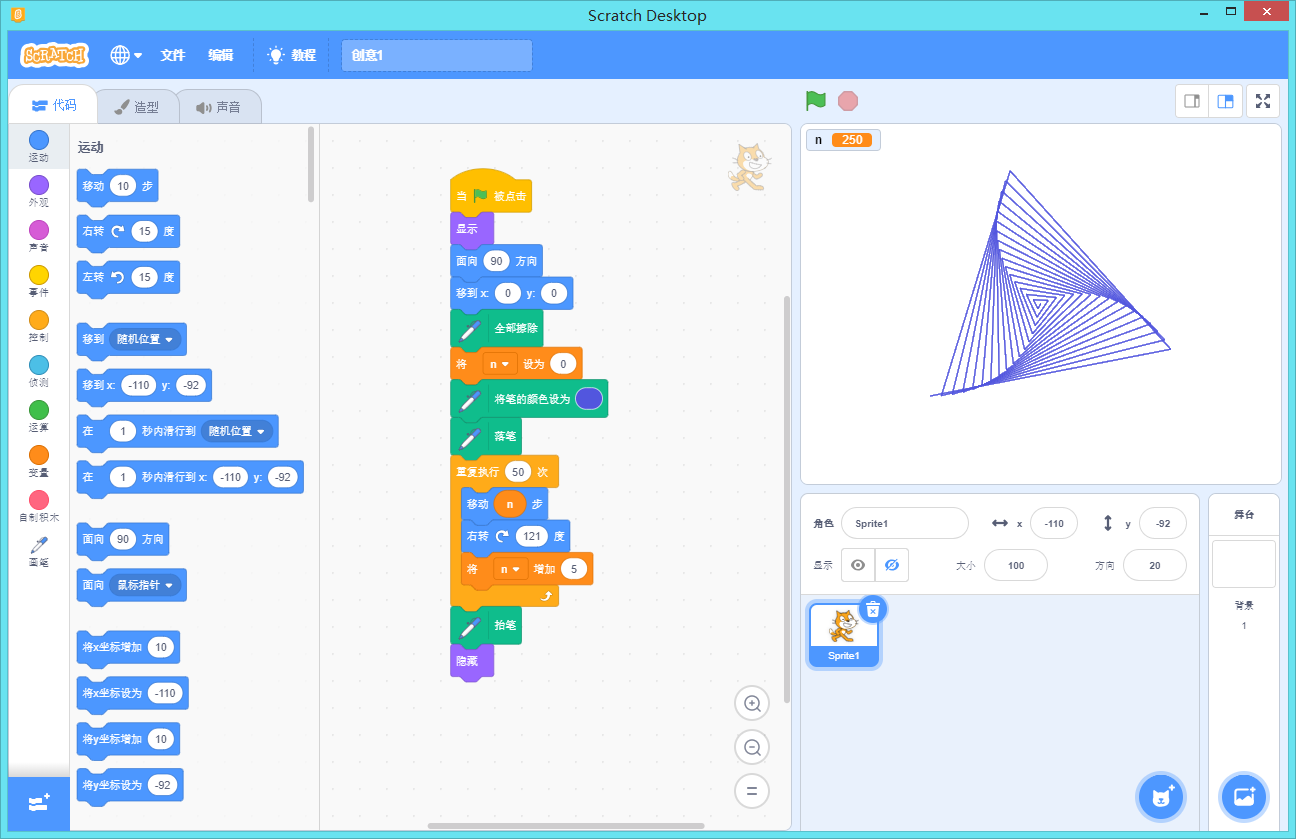This screenshot has height=839, width=1296.
Task: Enter fullscreen stage mode
Action: pyautogui.click(x=1262, y=100)
